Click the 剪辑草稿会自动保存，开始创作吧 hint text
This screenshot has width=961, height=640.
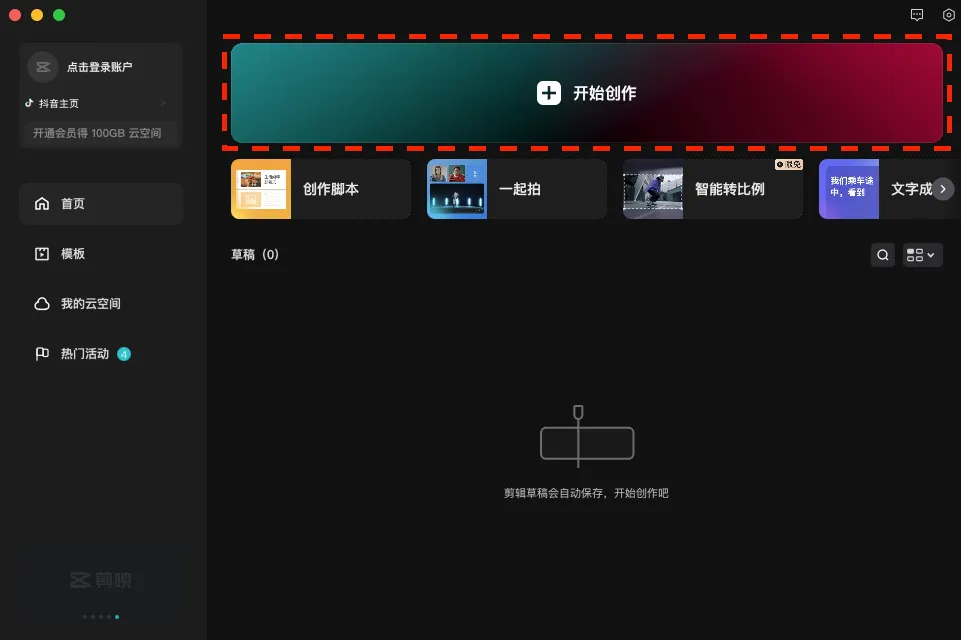pyautogui.click(x=586, y=493)
